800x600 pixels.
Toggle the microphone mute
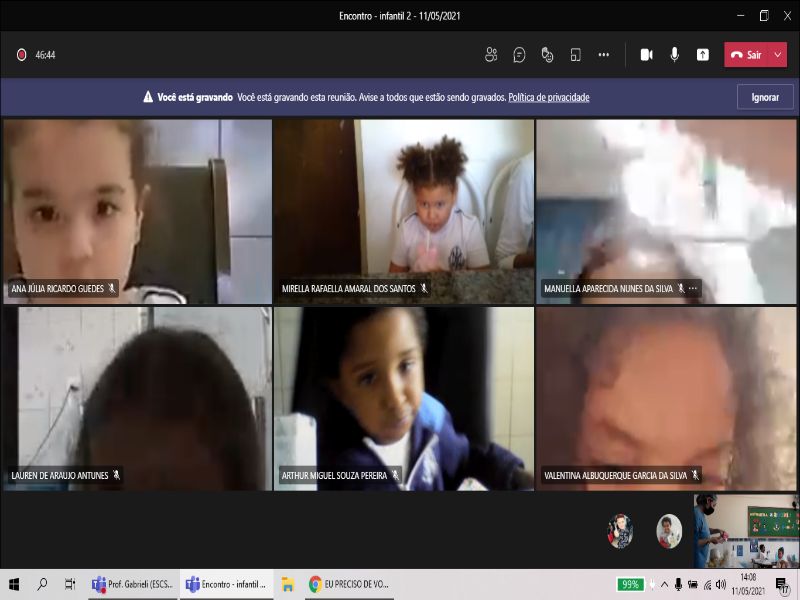[675, 55]
